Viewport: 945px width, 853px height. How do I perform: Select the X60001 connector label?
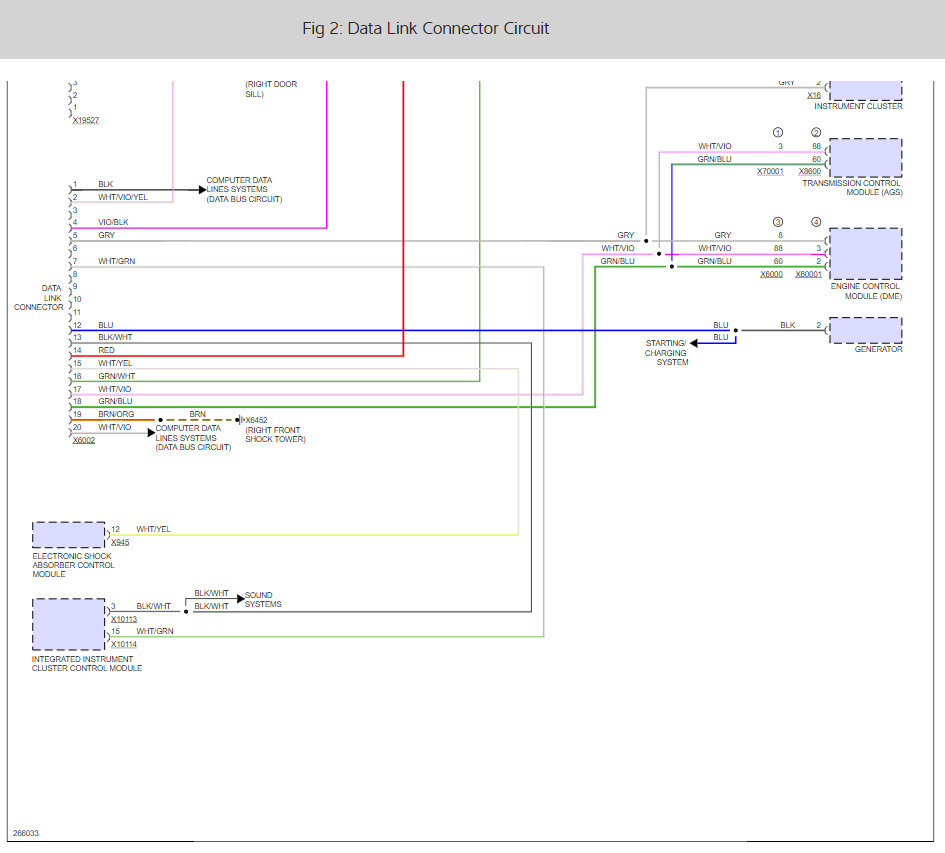808,273
